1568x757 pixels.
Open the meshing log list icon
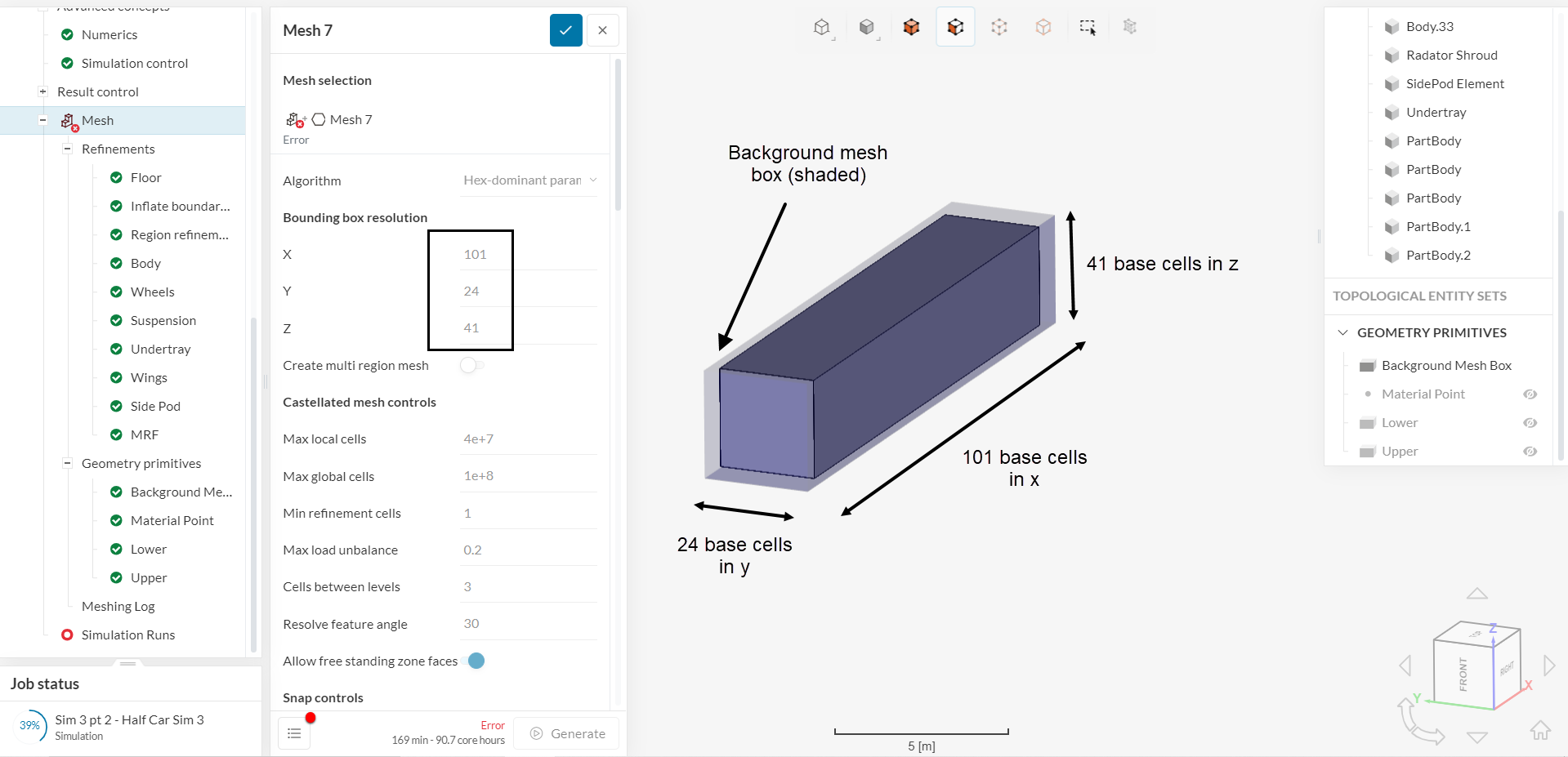(294, 733)
